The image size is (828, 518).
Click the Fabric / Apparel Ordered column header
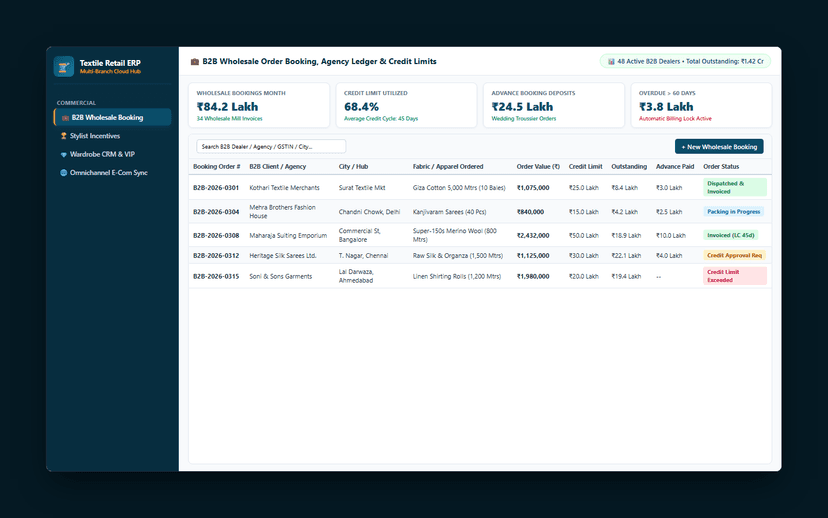pyautogui.click(x=448, y=166)
